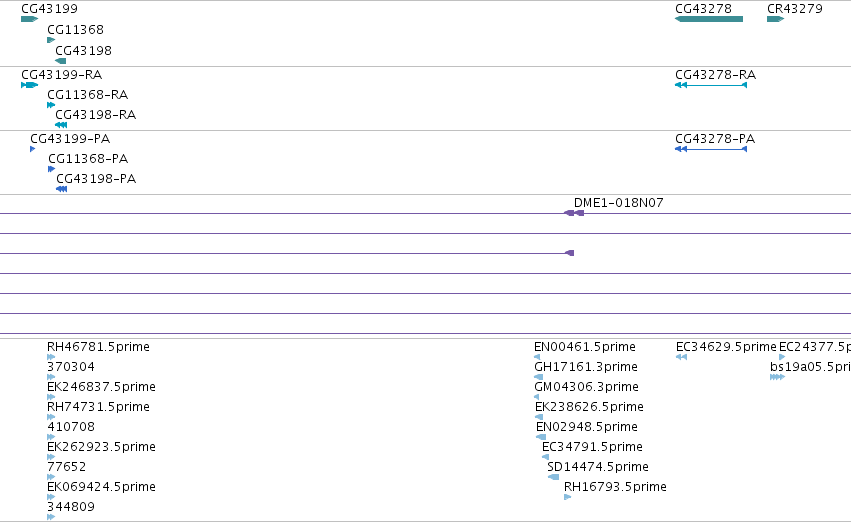Open the CG43199-PA label
Screen dimensions: 851x522
(x=70, y=139)
